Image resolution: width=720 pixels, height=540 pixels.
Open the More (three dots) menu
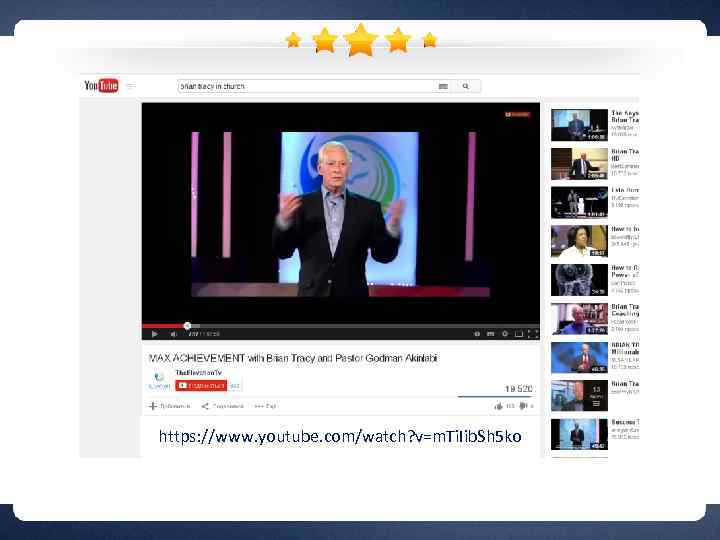[x=265, y=406]
